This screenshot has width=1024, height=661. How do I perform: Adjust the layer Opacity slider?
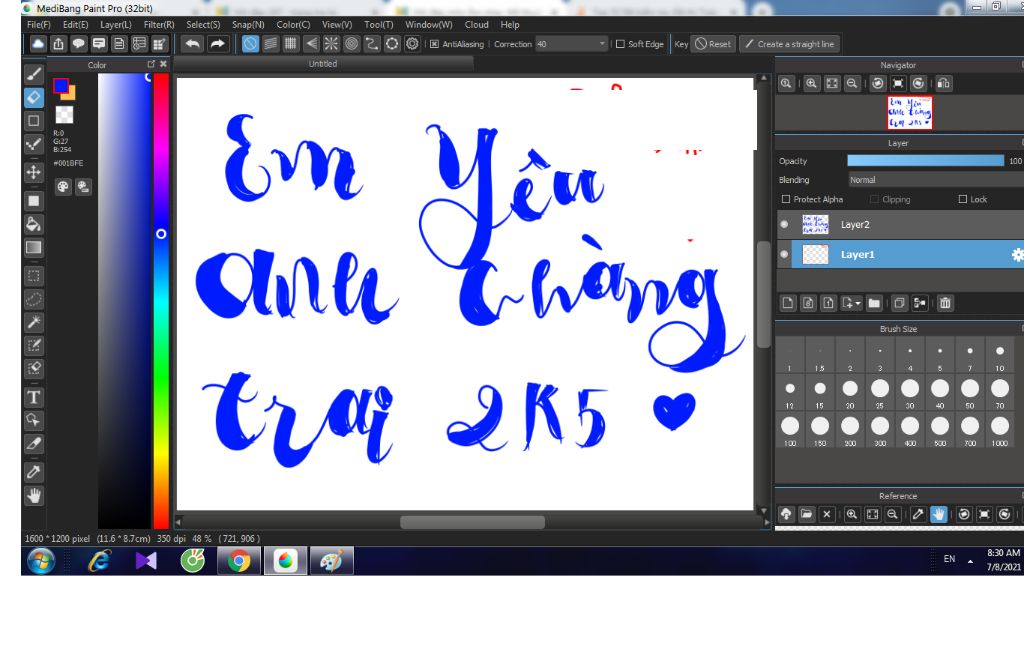pyautogui.click(x=925, y=161)
